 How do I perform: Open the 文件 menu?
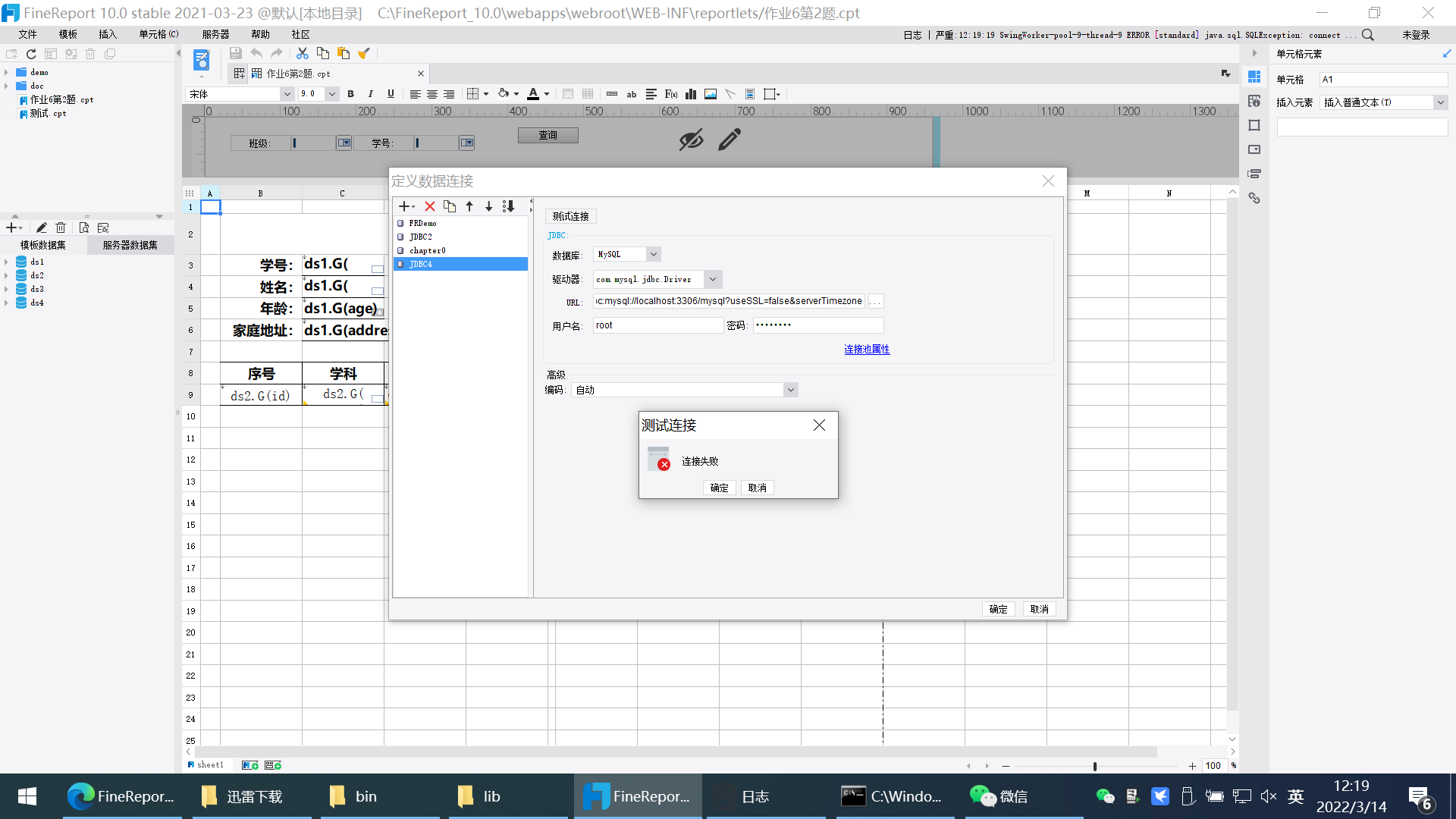tap(28, 34)
